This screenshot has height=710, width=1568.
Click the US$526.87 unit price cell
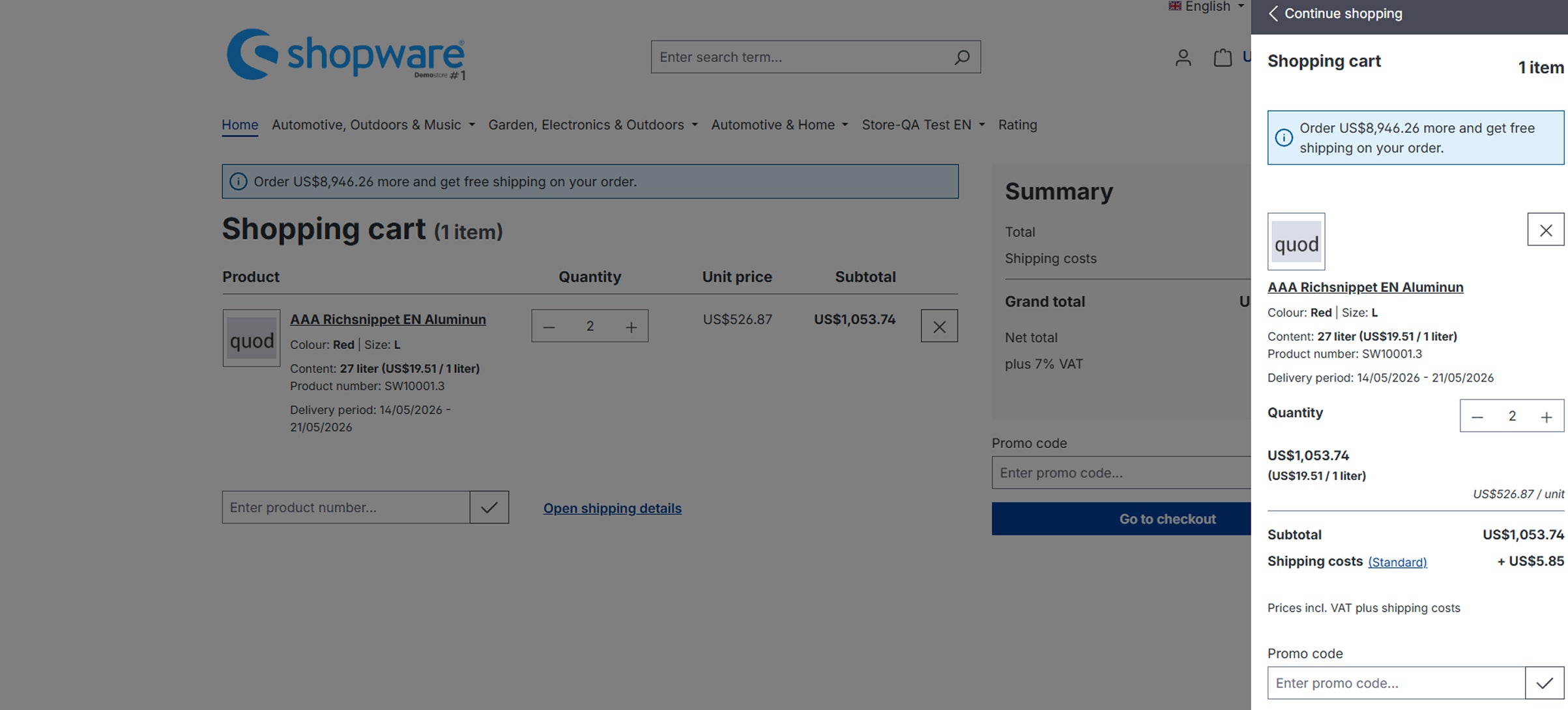[737, 320]
